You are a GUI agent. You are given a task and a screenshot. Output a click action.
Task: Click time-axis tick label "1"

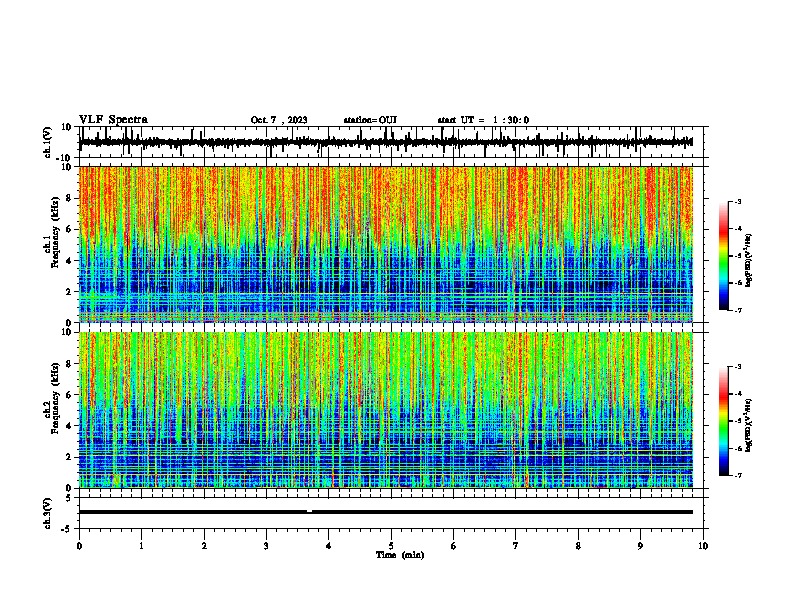tap(142, 546)
